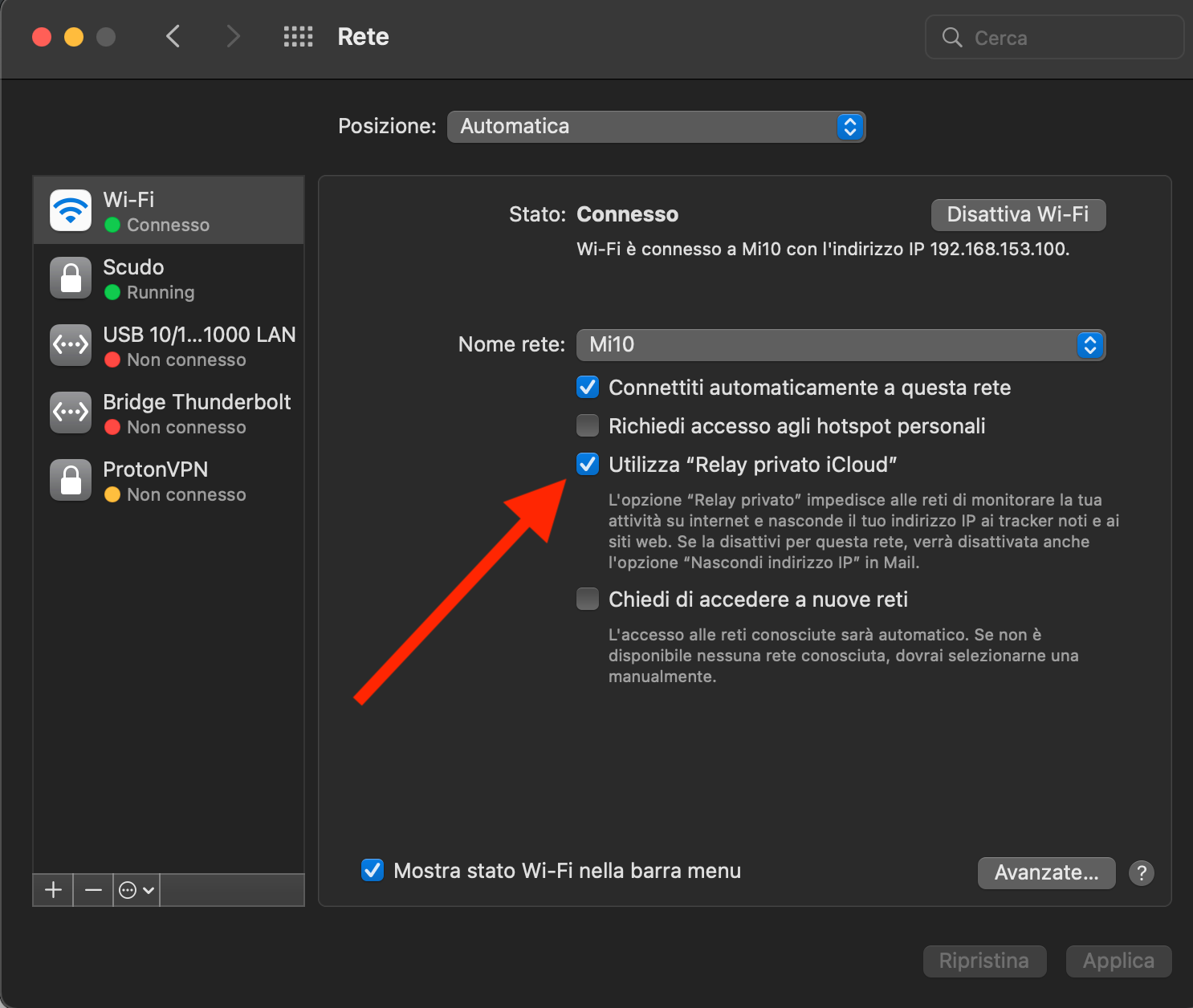Select the Scudo VPN lock icon
The width and height of the screenshot is (1193, 1008).
click(x=71, y=278)
